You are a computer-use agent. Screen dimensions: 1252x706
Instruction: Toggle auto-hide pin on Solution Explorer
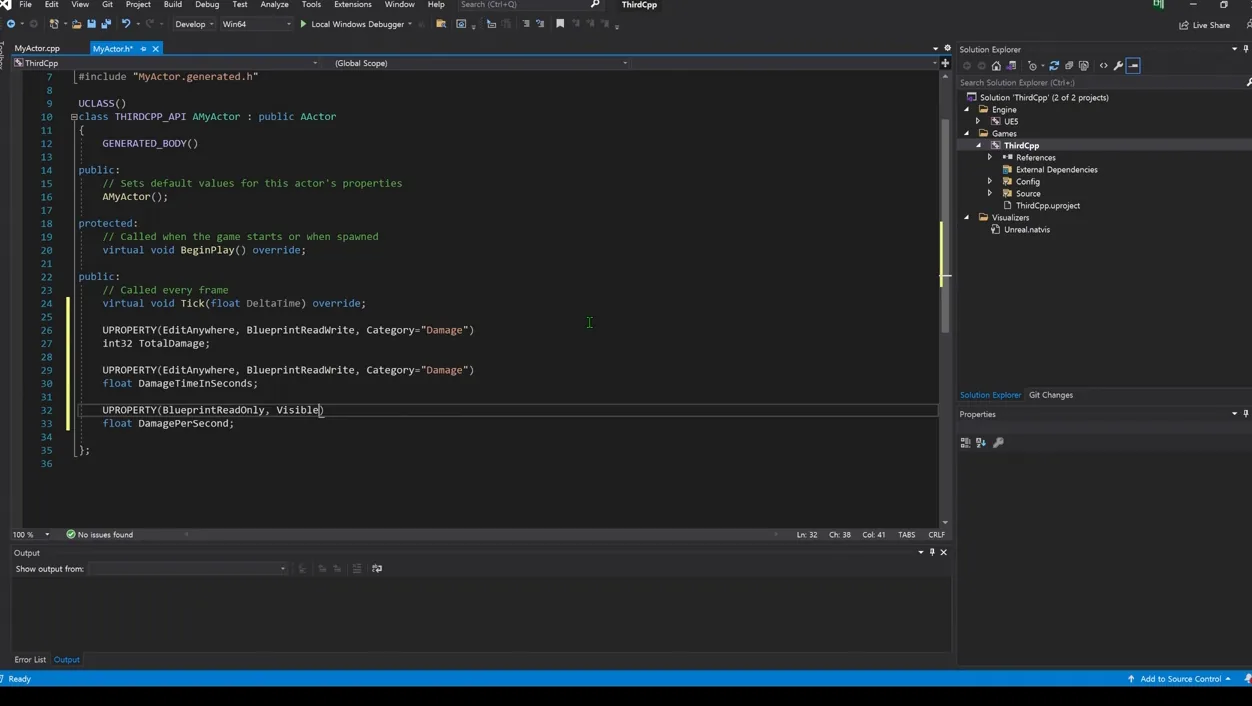(x=1246, y=49)
